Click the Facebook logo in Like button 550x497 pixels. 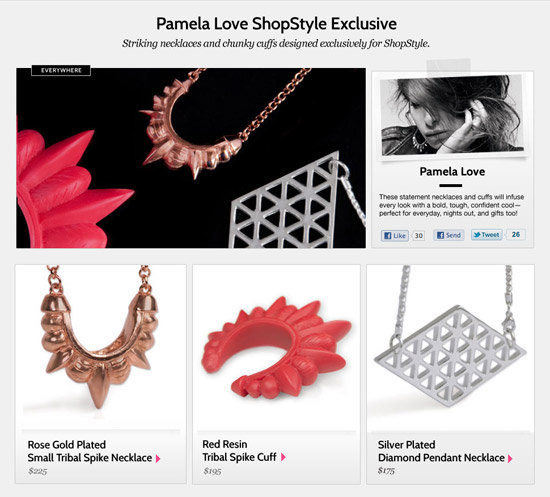point(388,235)
